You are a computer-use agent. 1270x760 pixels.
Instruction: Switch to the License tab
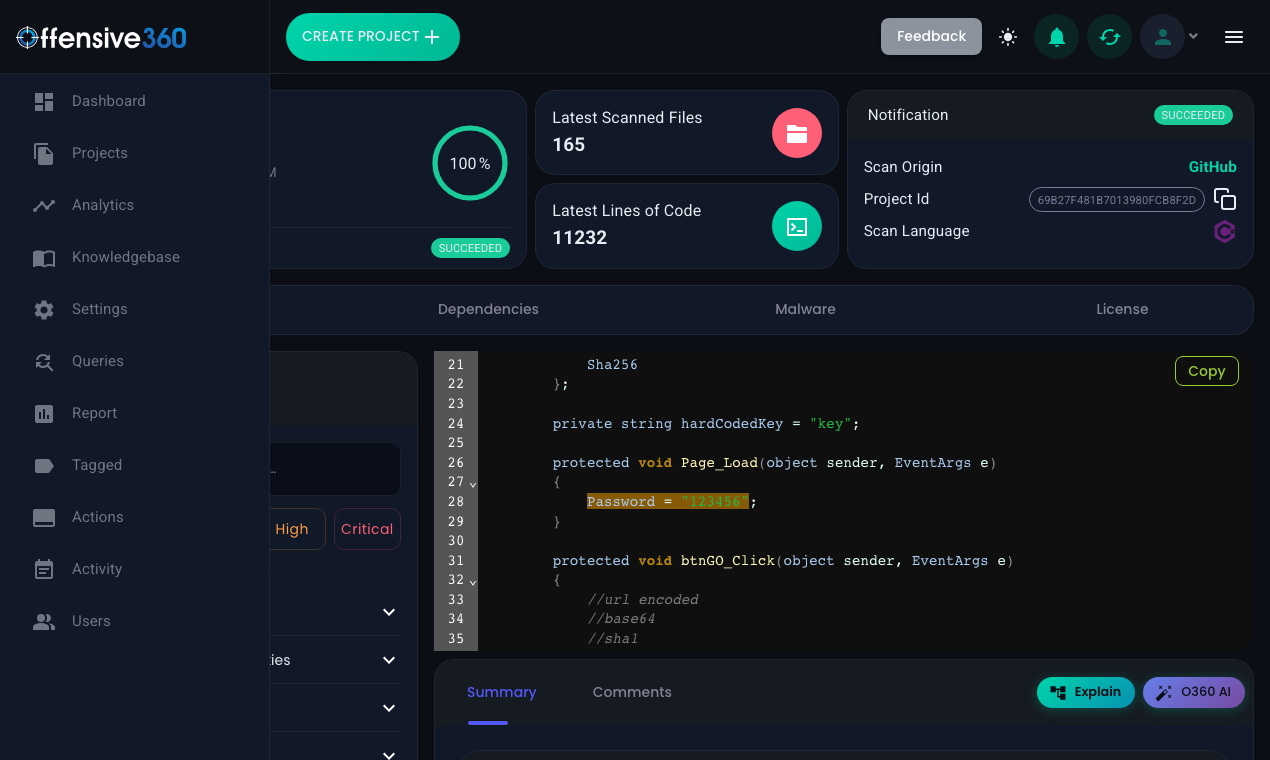pyautogui.click(x=1122, y=309)
